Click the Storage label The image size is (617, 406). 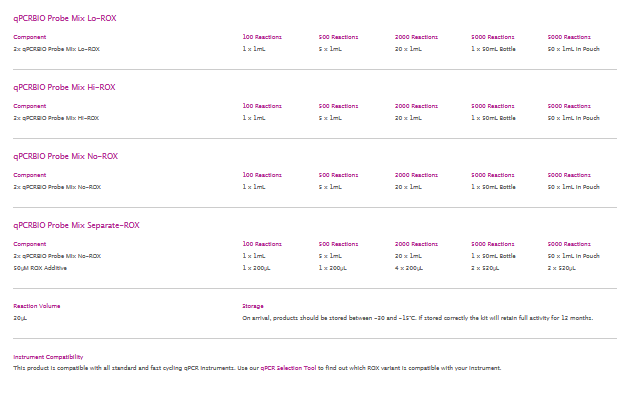253,306
